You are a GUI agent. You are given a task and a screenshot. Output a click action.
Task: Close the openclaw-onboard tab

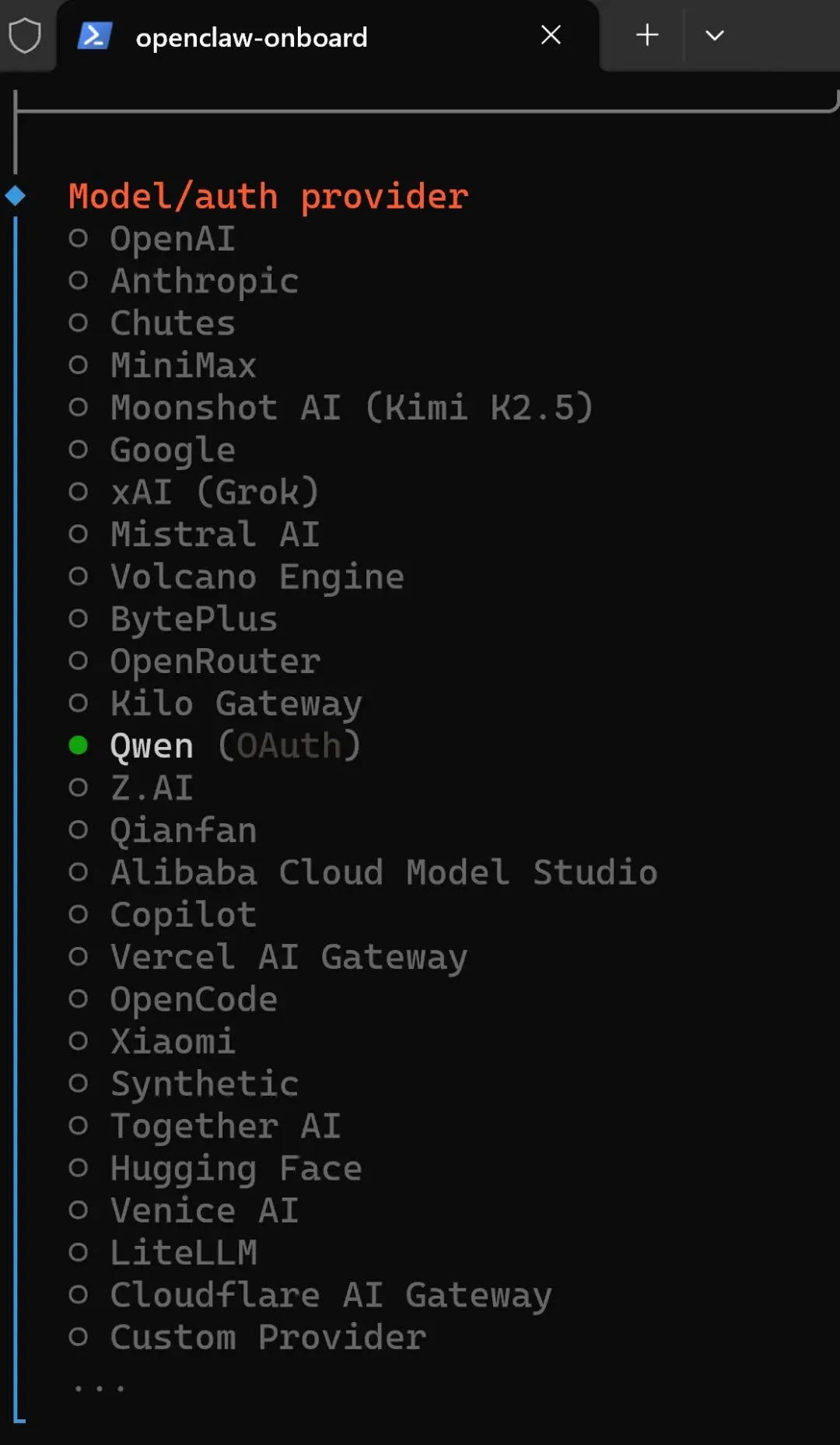pos(551,35)
